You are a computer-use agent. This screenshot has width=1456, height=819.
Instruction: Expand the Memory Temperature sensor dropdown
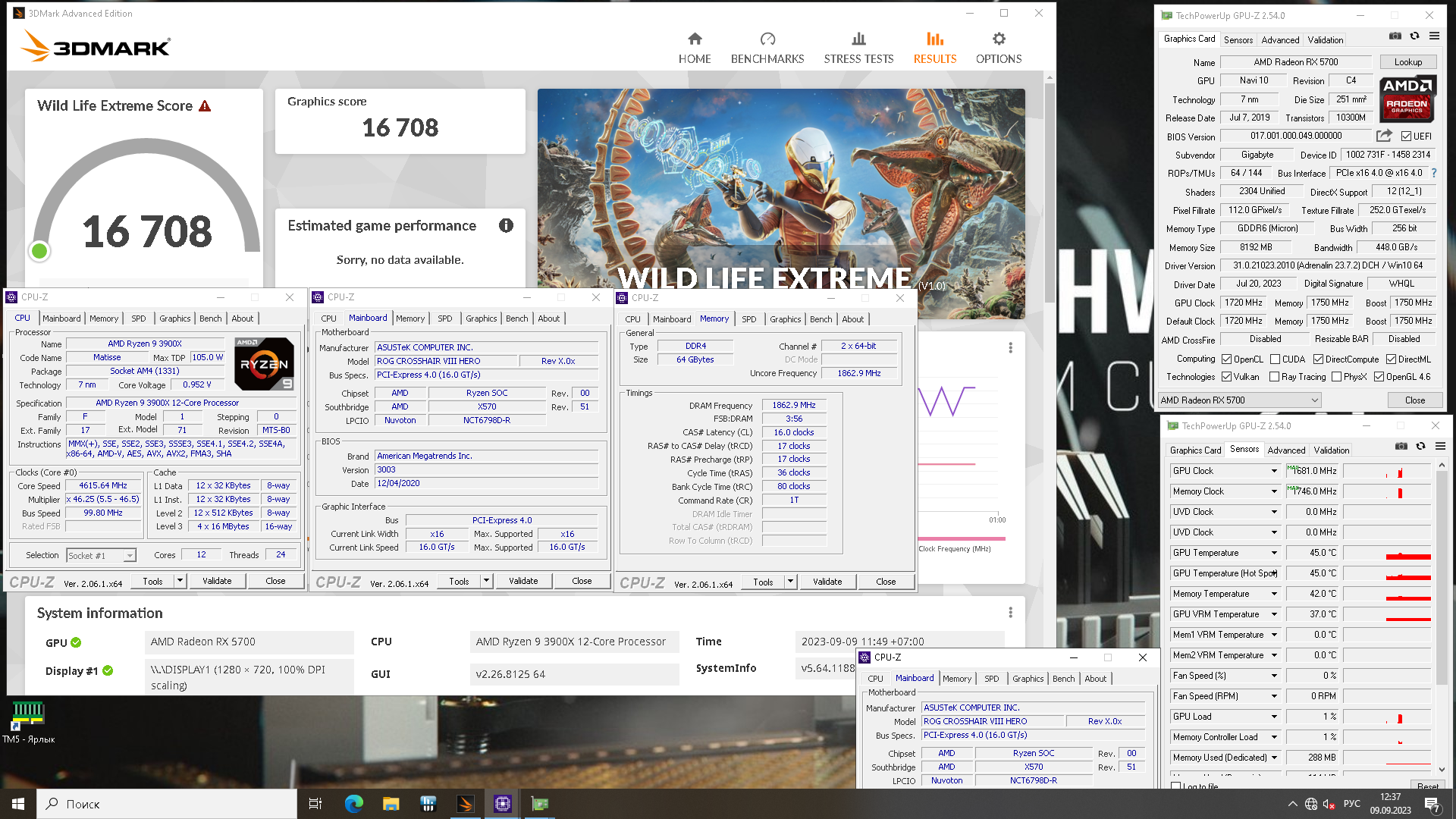[1274, 594]
